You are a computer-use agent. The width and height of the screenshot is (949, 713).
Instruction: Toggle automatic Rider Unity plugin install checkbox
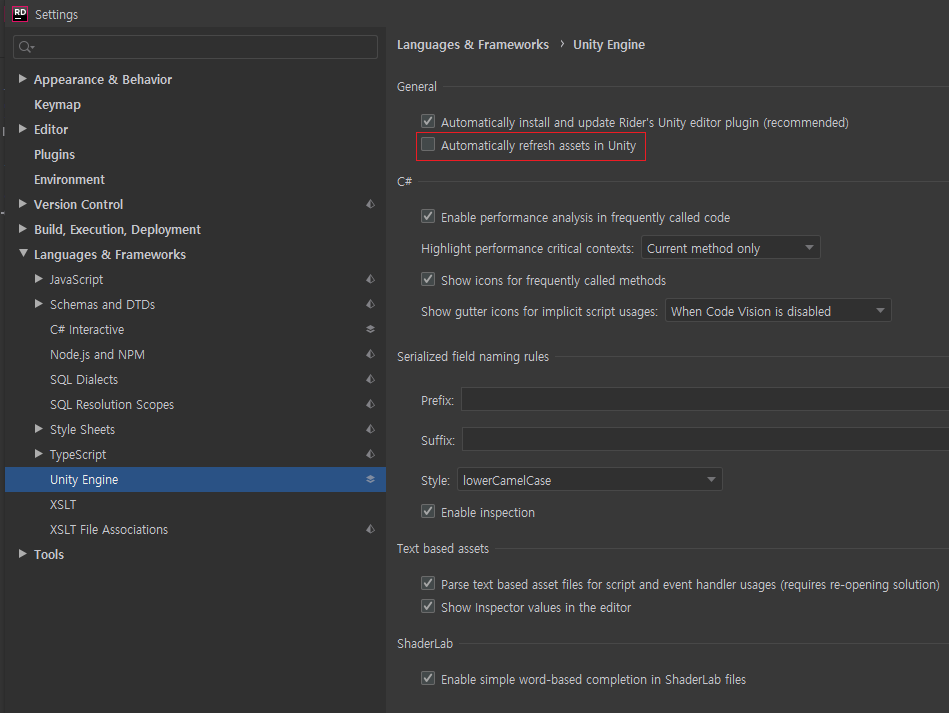(428, 121)
